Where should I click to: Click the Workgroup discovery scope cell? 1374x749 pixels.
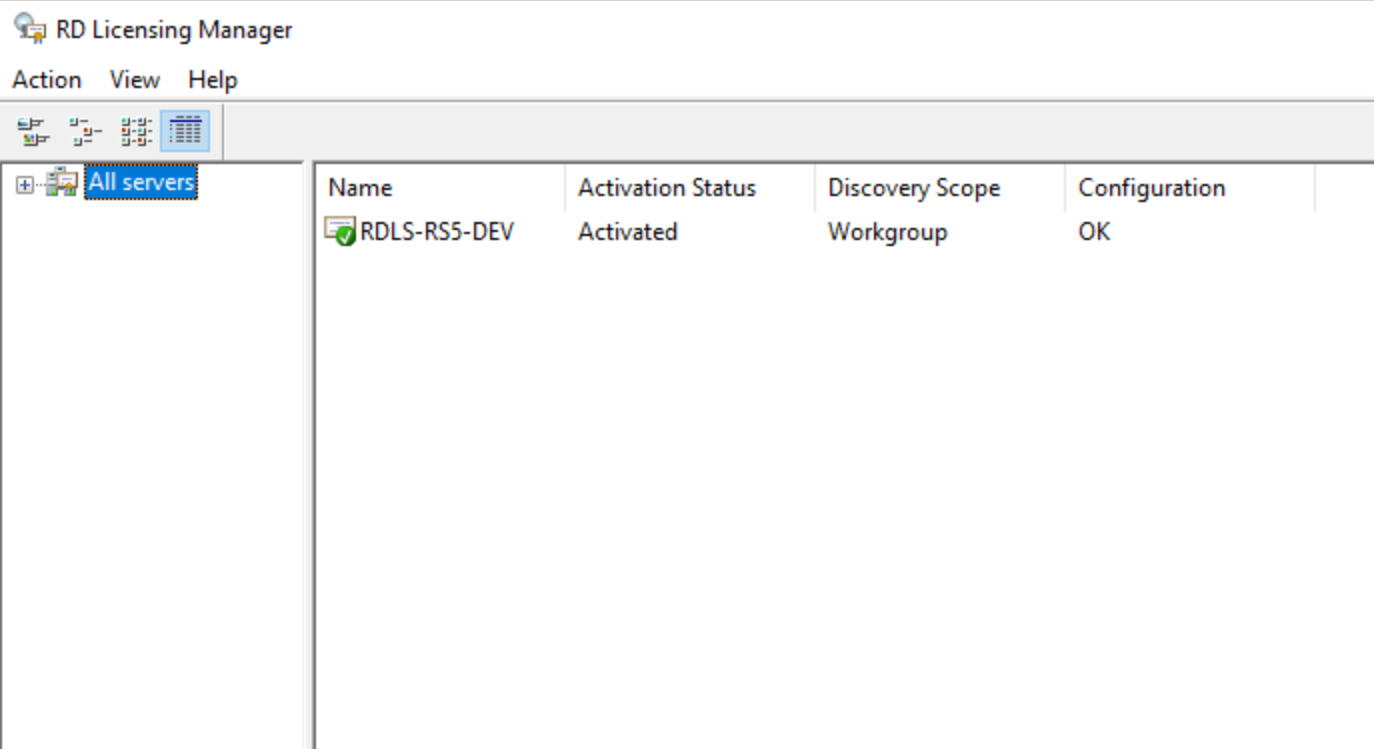(x=887, y=232)
